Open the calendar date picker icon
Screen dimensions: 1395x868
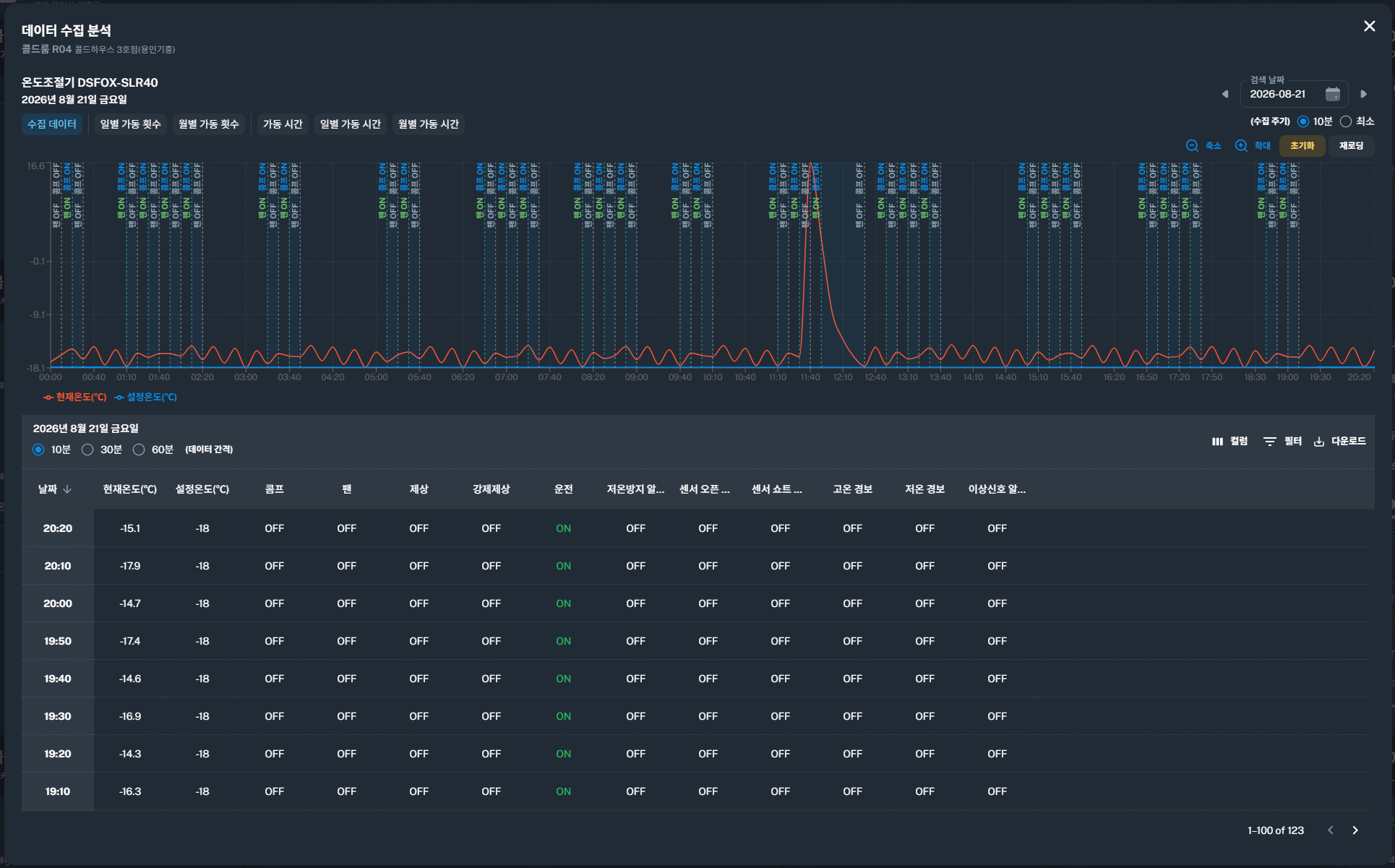(x=1333, y=94)
